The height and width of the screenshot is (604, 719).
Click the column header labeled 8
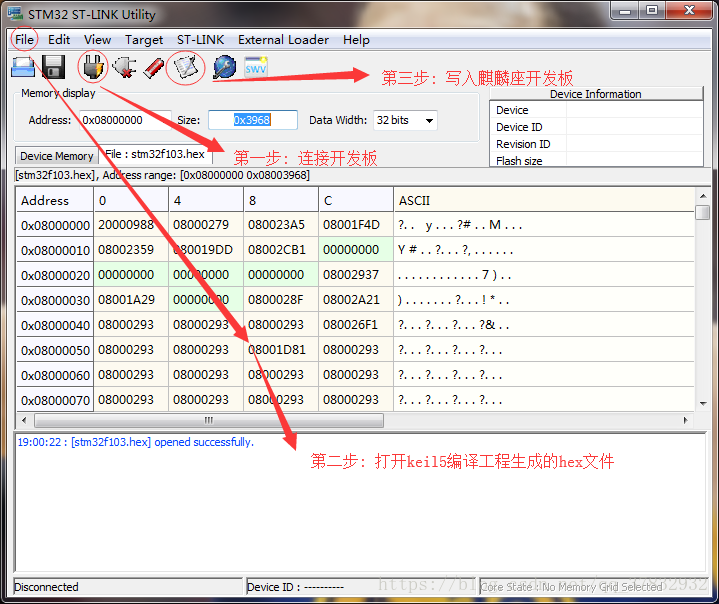pyautogui.click(x=281, y=200)
